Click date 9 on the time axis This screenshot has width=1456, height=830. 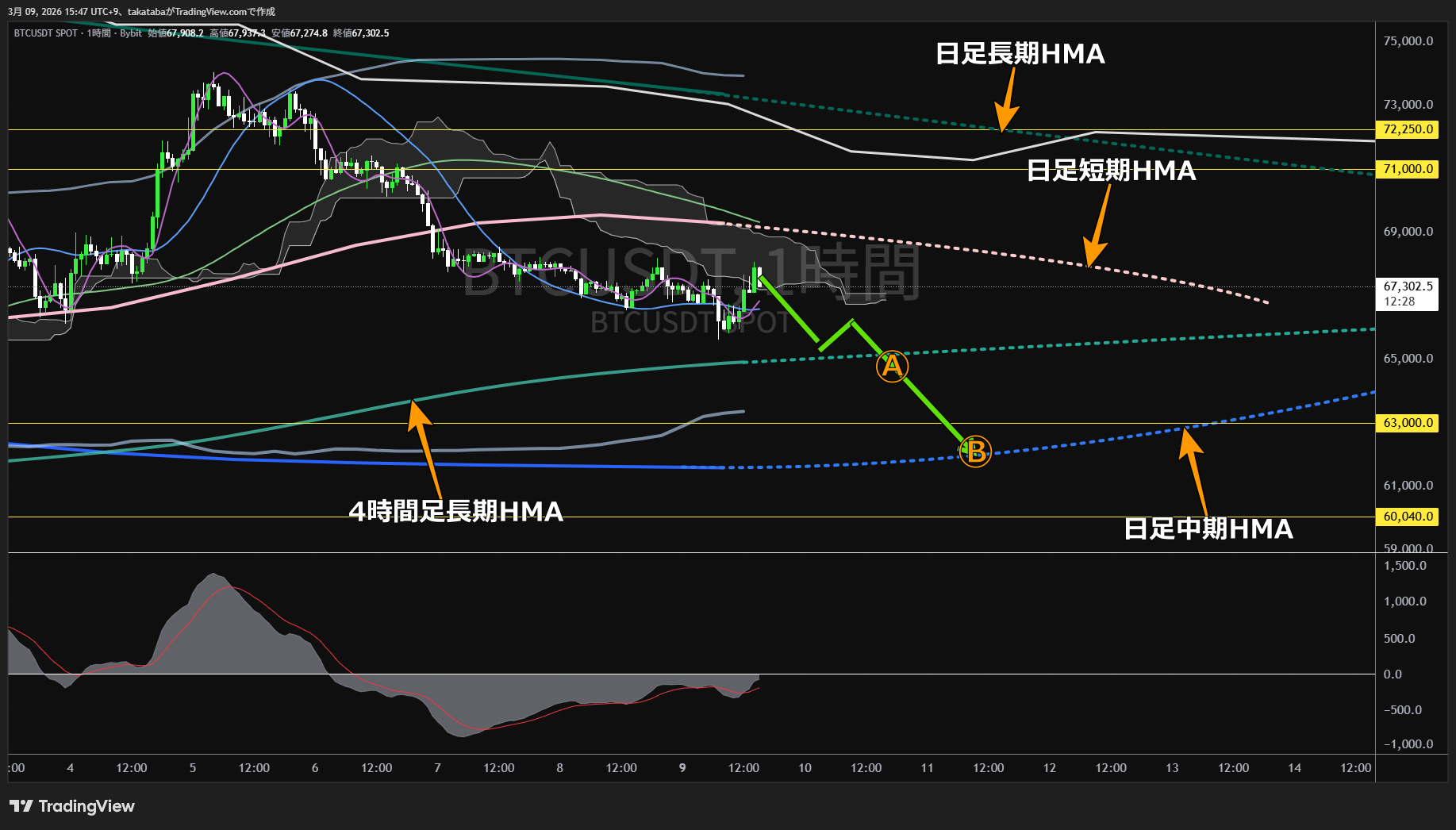click(x=682, y=768)
